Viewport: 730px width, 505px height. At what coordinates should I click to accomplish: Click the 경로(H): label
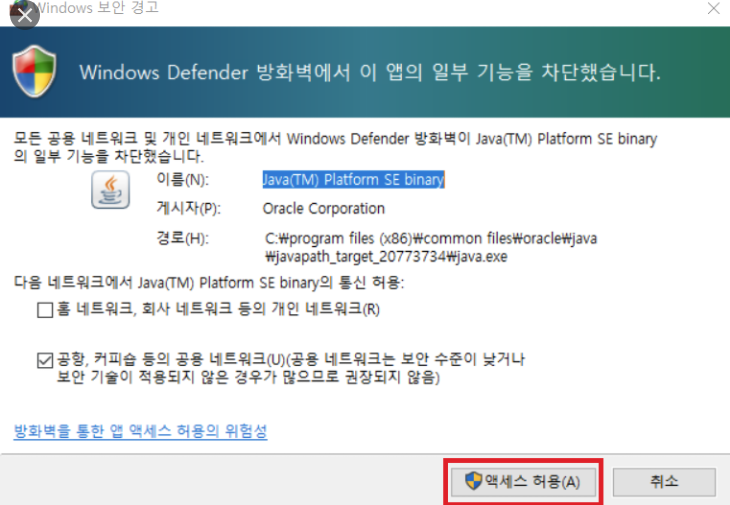[x=182, y=238]
